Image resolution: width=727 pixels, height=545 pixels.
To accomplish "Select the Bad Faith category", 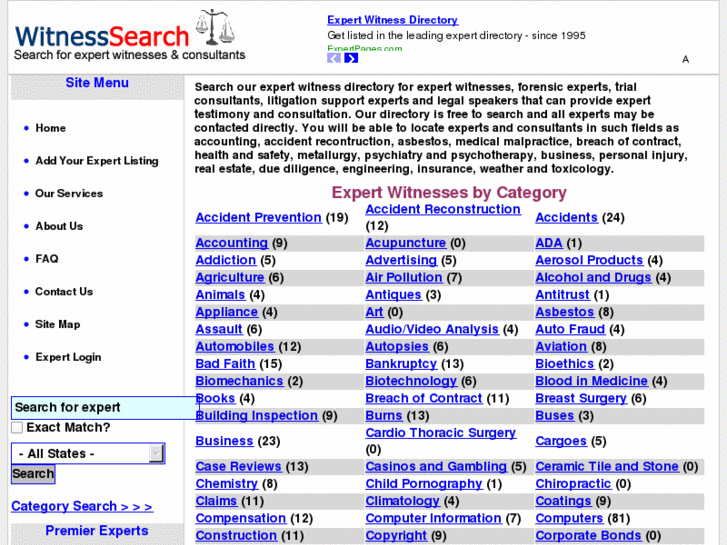I will (x=225, y=364).
